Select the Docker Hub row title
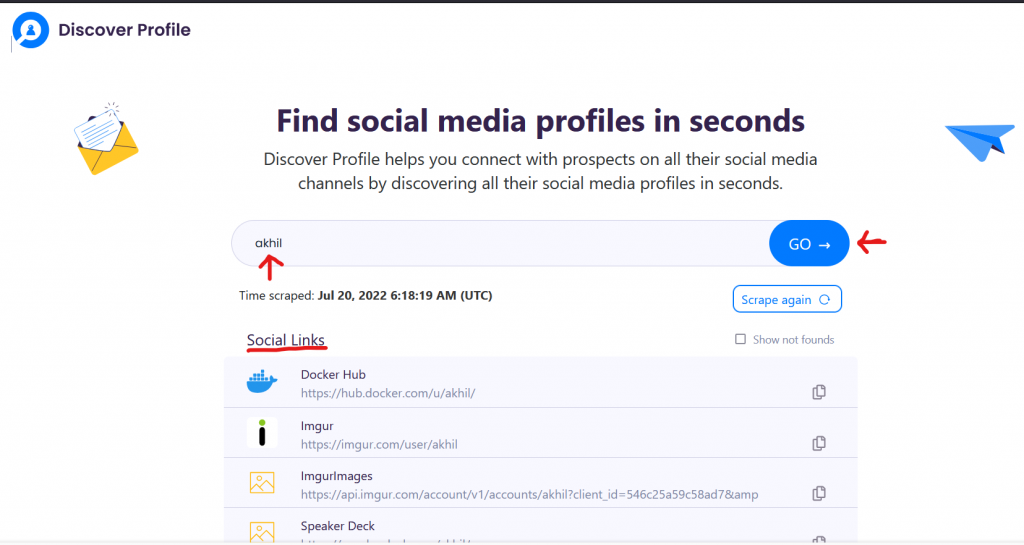 [333, 375]
